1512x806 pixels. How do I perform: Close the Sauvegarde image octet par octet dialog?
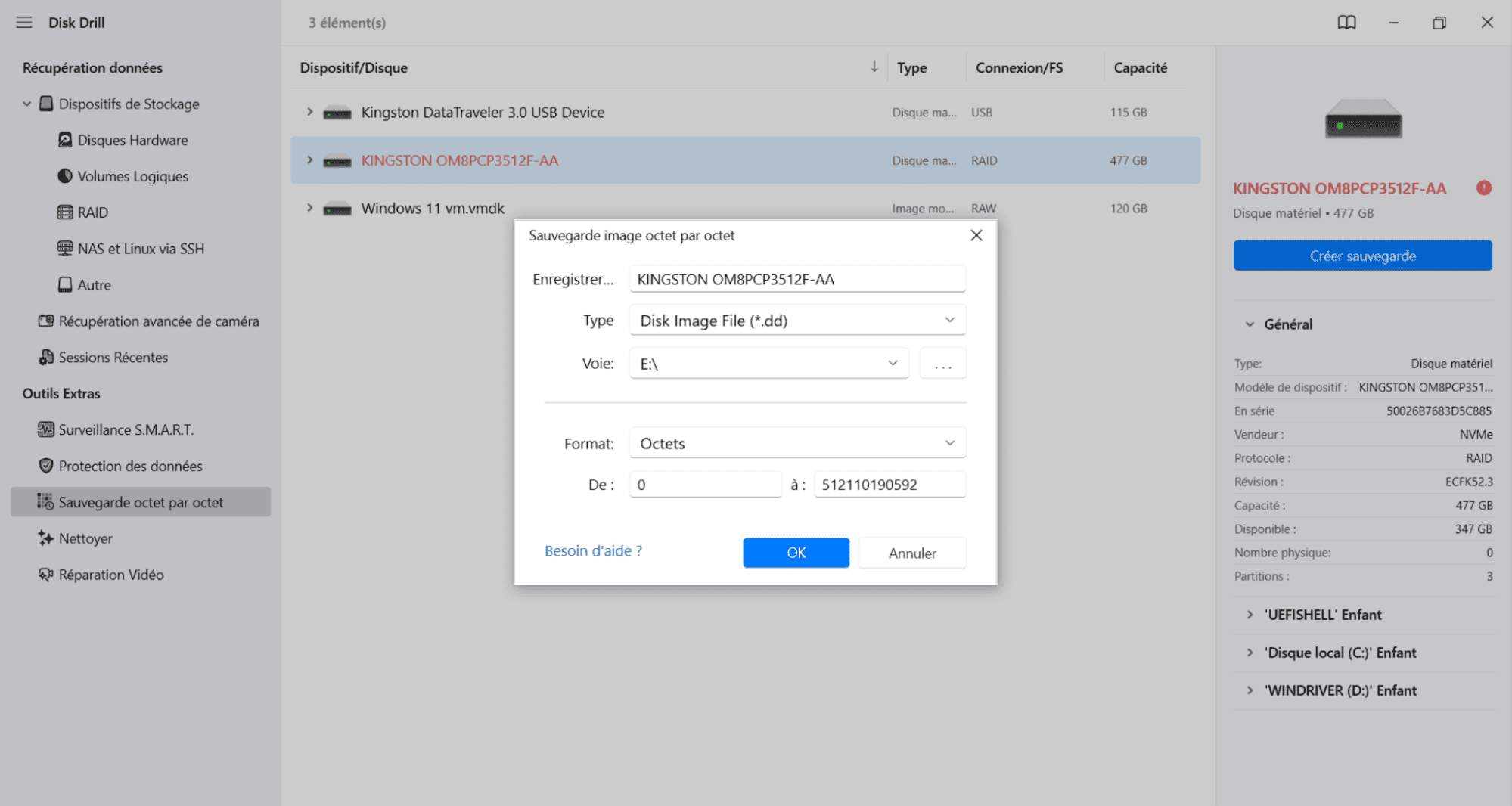tap(976, 235)
